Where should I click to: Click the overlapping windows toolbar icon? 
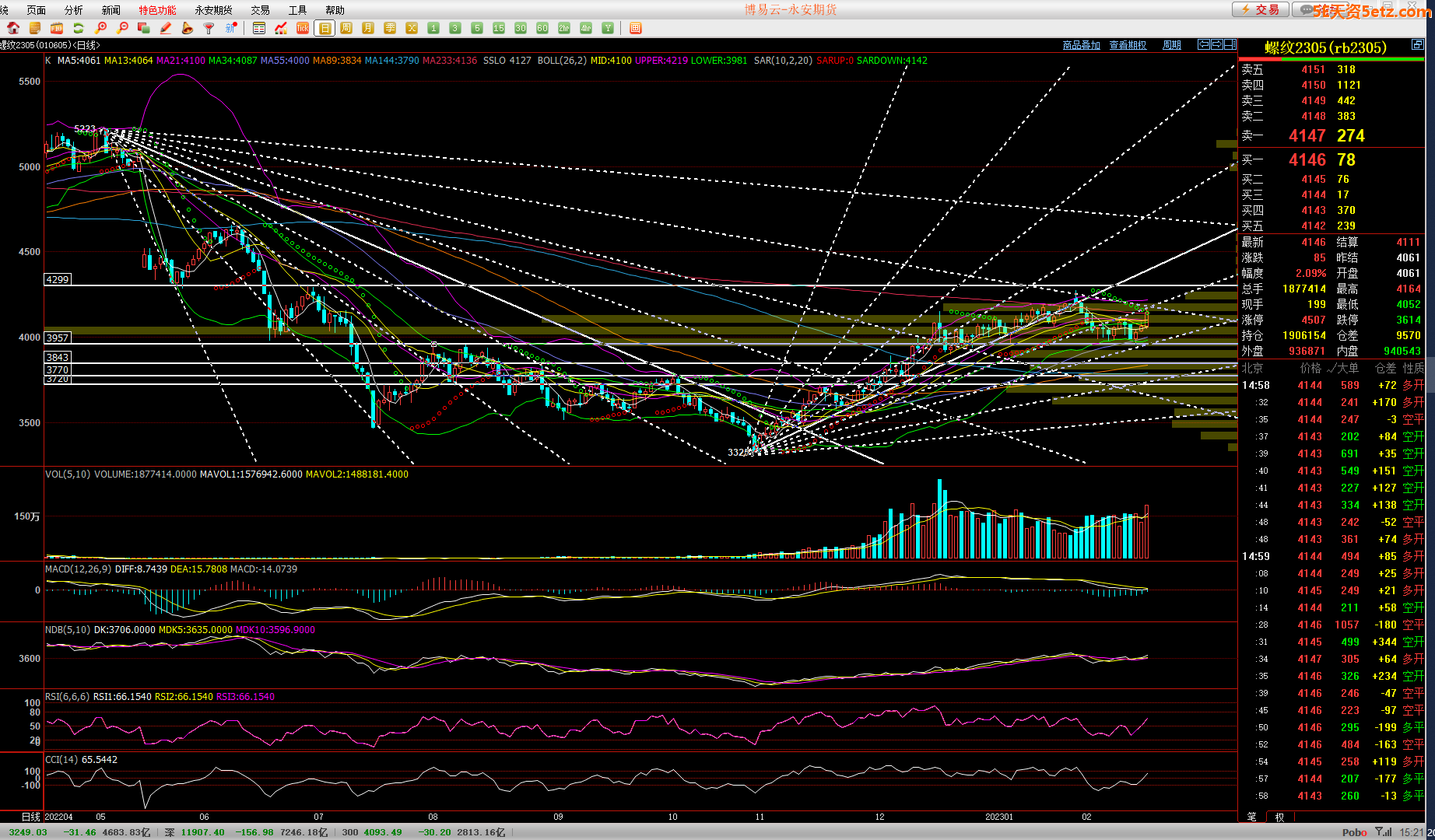coord(144,28)
